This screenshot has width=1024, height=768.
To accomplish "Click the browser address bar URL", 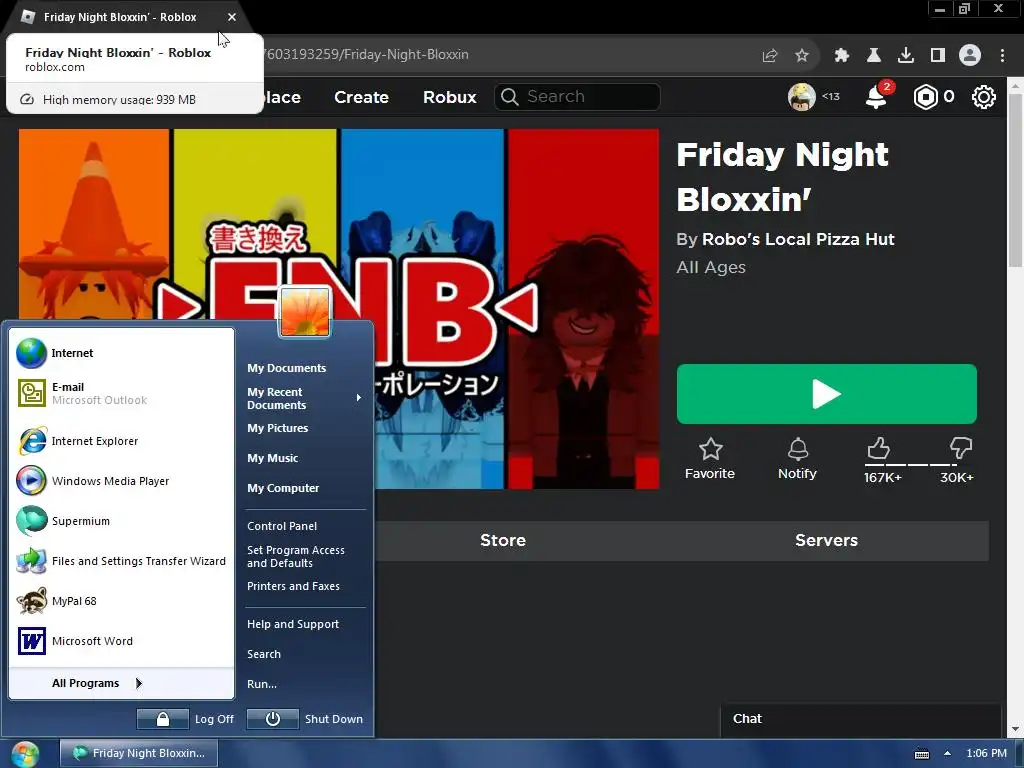I will point(366,55).
